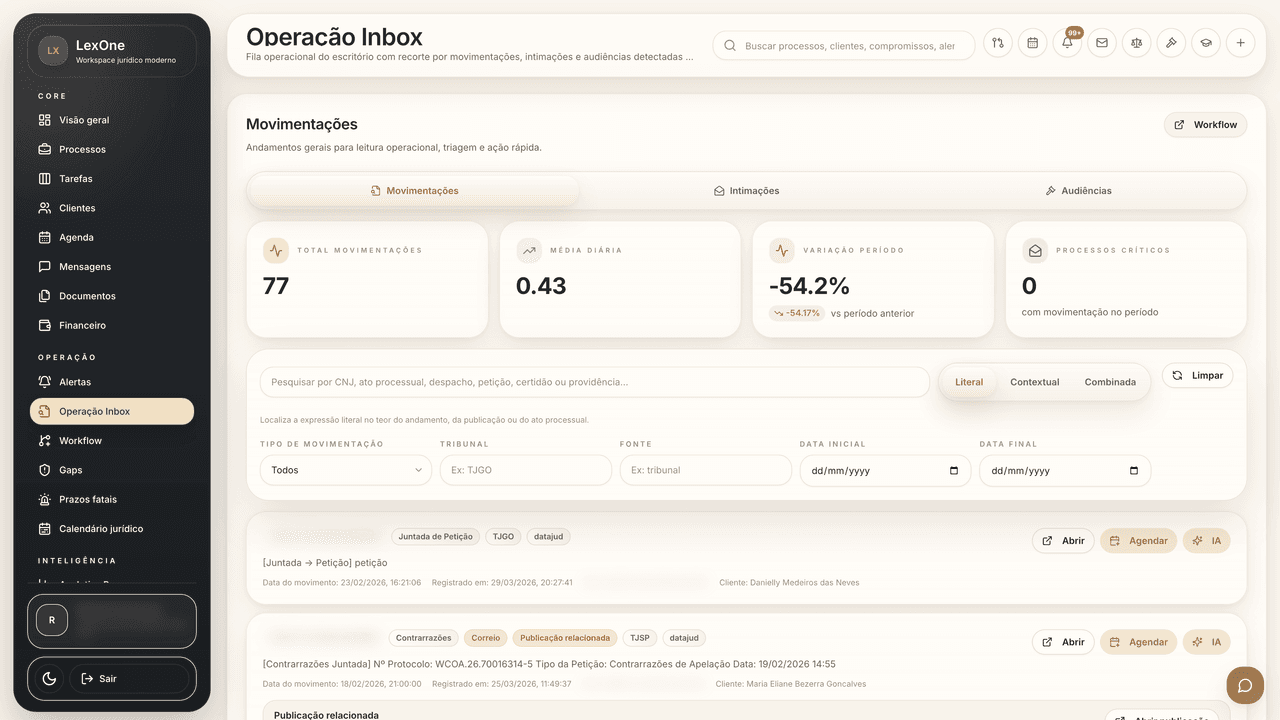Open the chat bubble floating button

coord(1245,685)
